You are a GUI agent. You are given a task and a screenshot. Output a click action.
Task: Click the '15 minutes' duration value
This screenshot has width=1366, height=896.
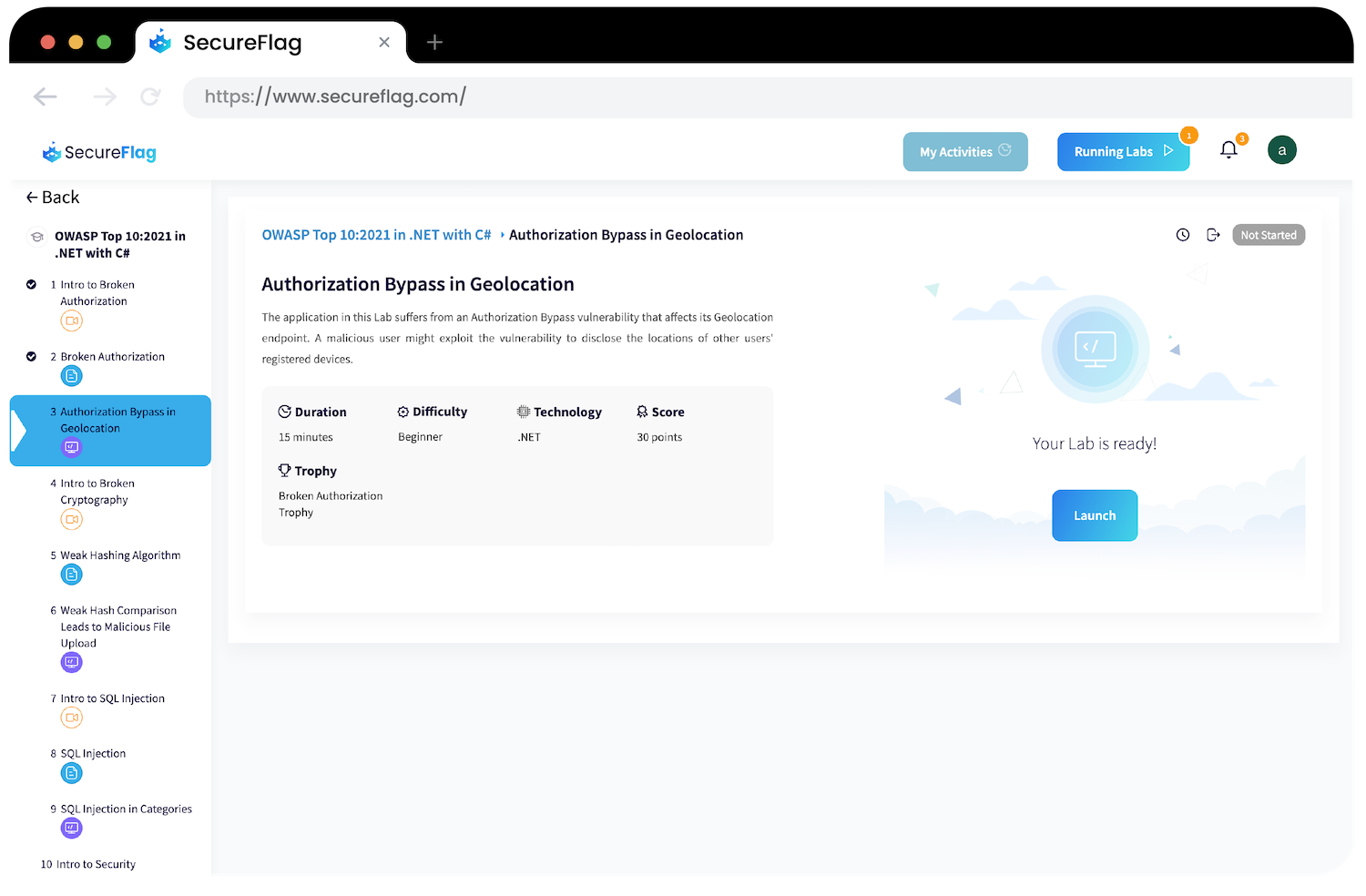[306, 437]
